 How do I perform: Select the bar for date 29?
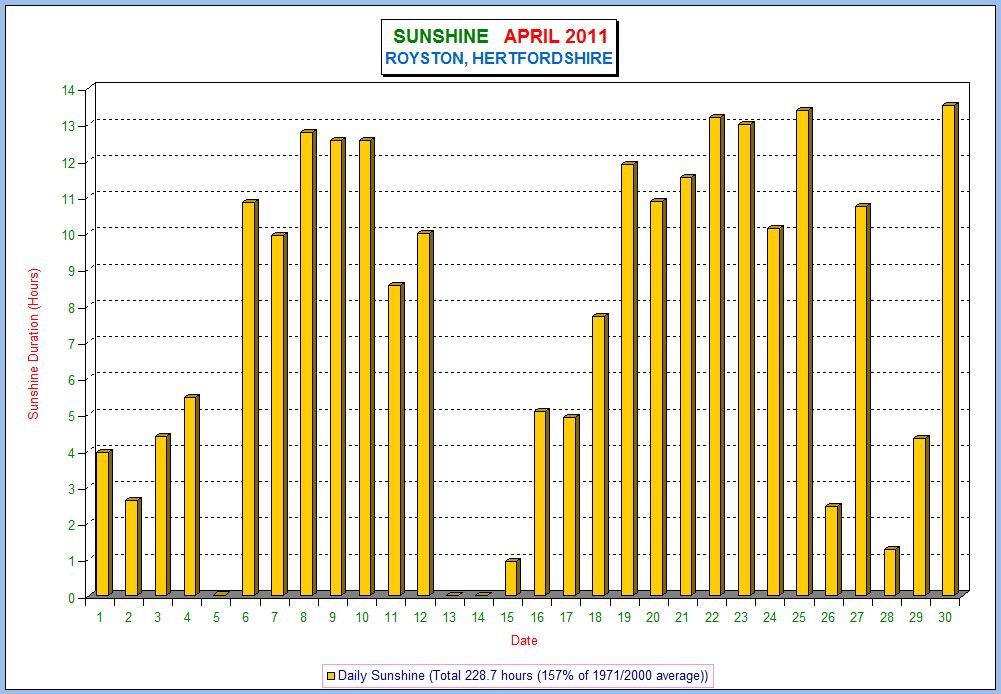(x=921, y=516)
